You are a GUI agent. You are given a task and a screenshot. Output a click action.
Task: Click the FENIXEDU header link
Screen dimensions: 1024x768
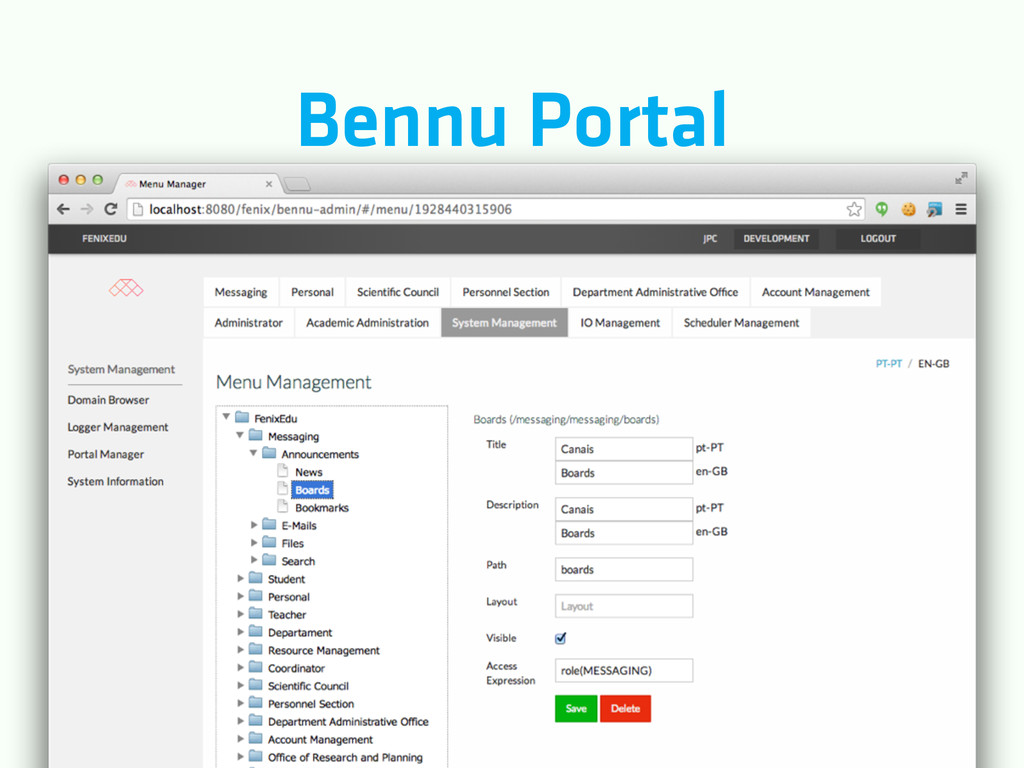pyautogui.click(x=104, y=238)
